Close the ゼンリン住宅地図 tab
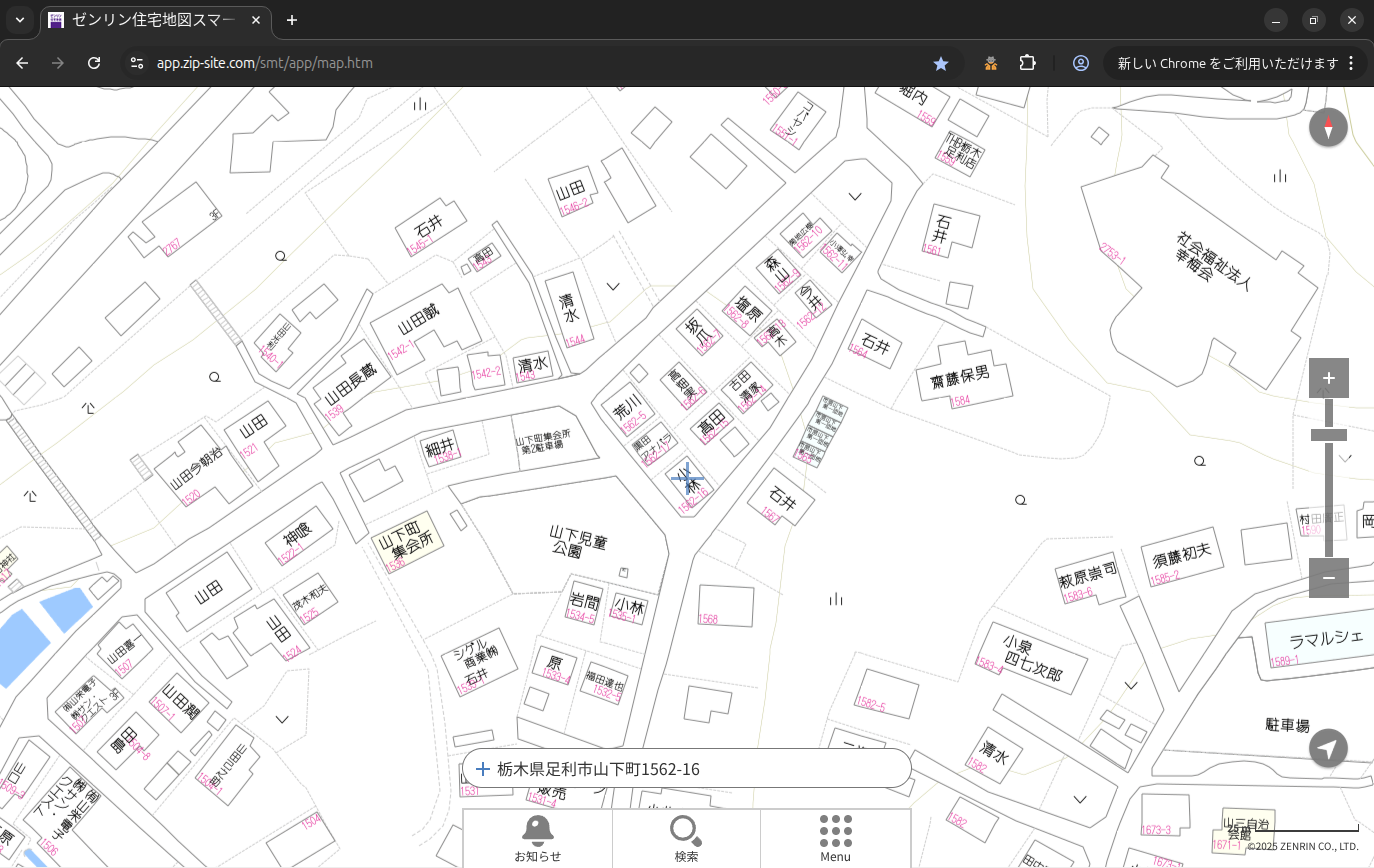The height and width of the screenshot is (868, 1374). point(255,20)
